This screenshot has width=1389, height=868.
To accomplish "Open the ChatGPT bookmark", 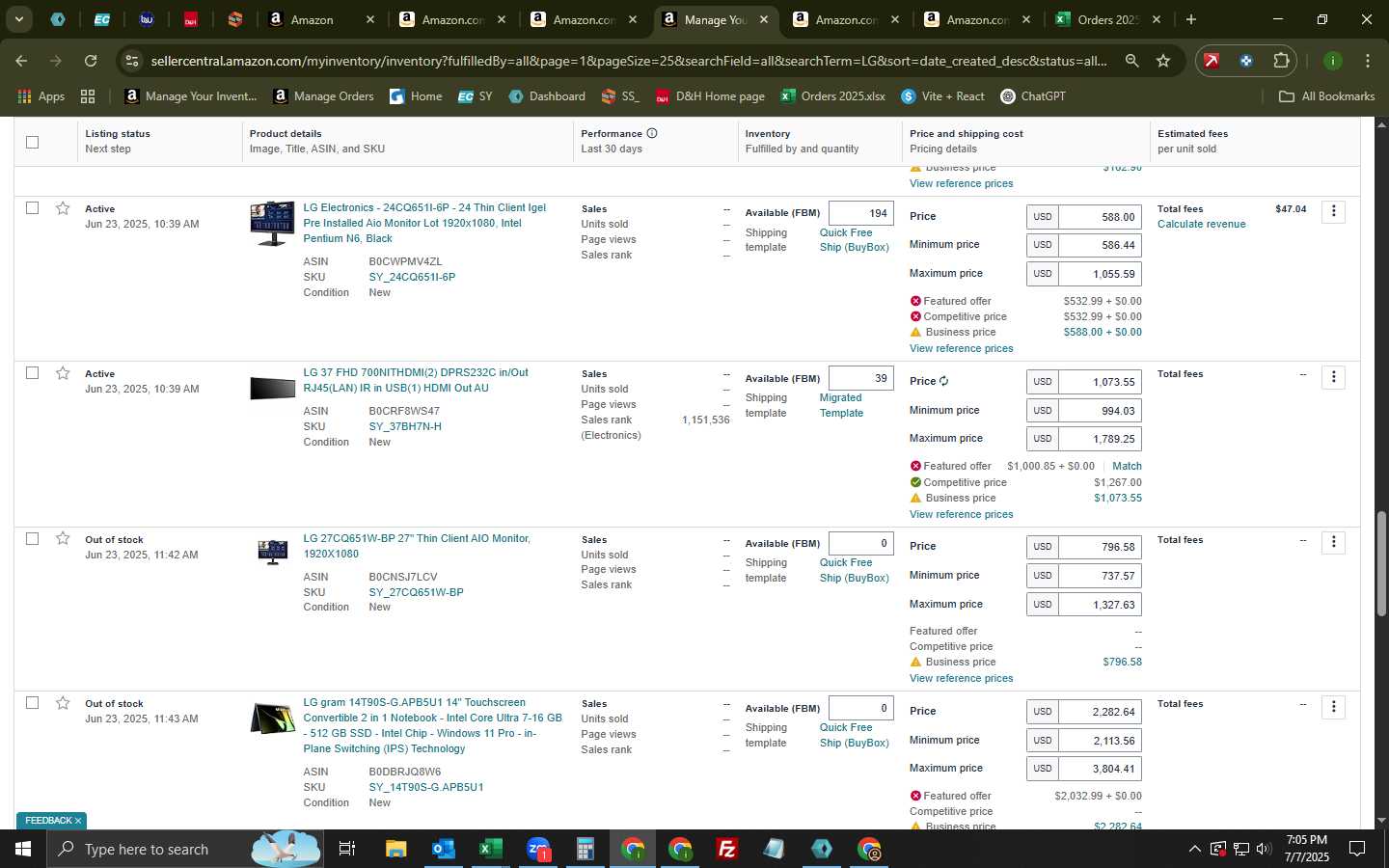I will (x=1032, y=96).
